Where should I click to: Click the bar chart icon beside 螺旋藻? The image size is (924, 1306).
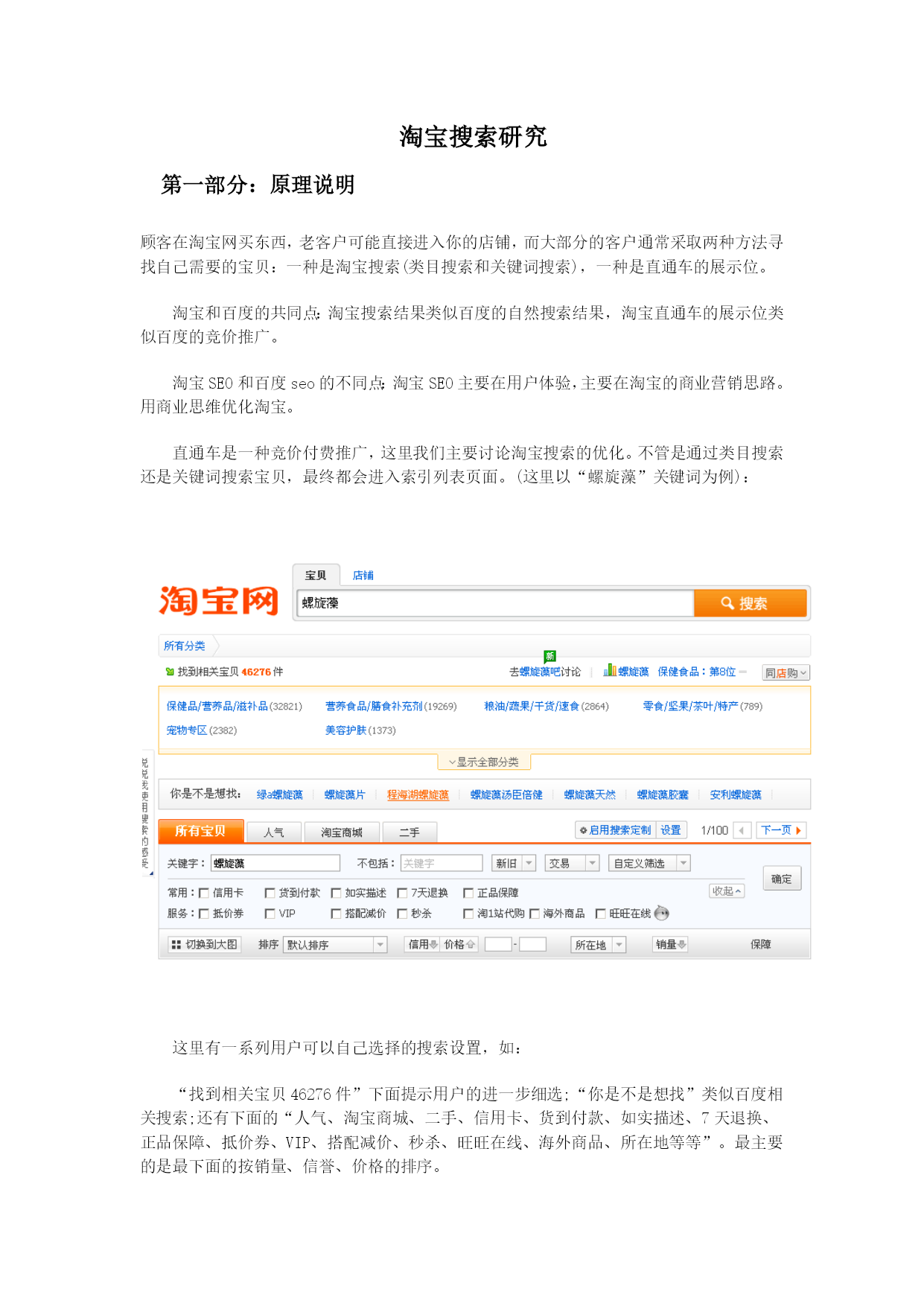610,670
